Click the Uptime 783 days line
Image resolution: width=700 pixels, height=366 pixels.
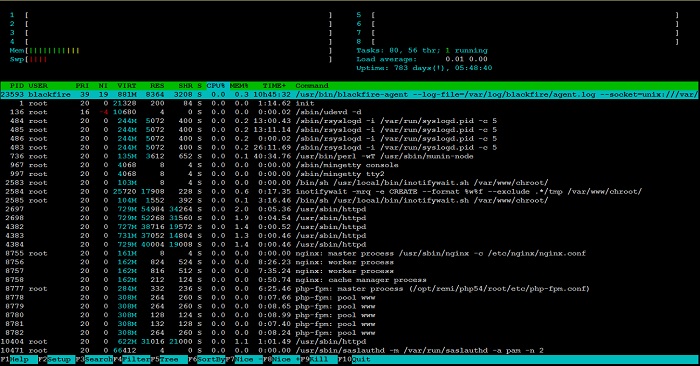424,68
